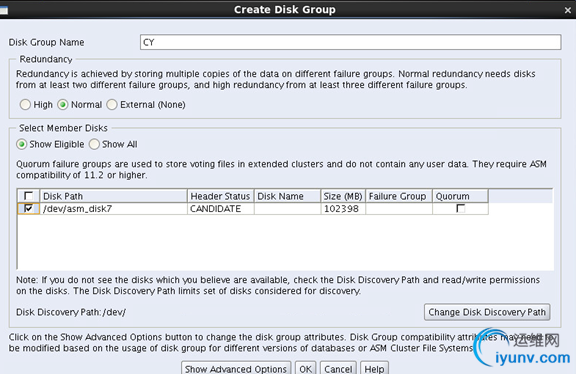Enable Quorum checkbox for /dev/asm_disk7
The height and width of the screenshot is (374, 576).
(x=460, y=208)
